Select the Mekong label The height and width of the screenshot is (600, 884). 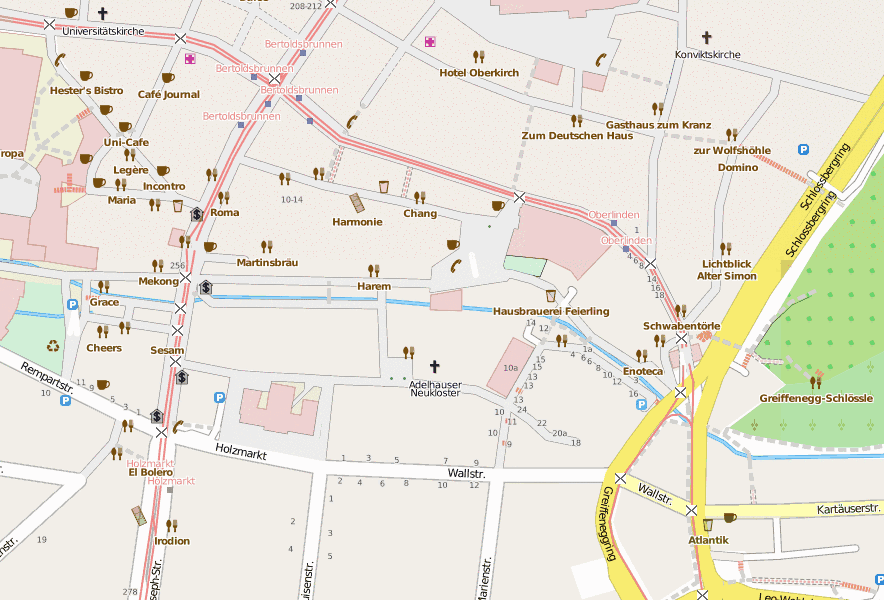[x=158, y=281]
